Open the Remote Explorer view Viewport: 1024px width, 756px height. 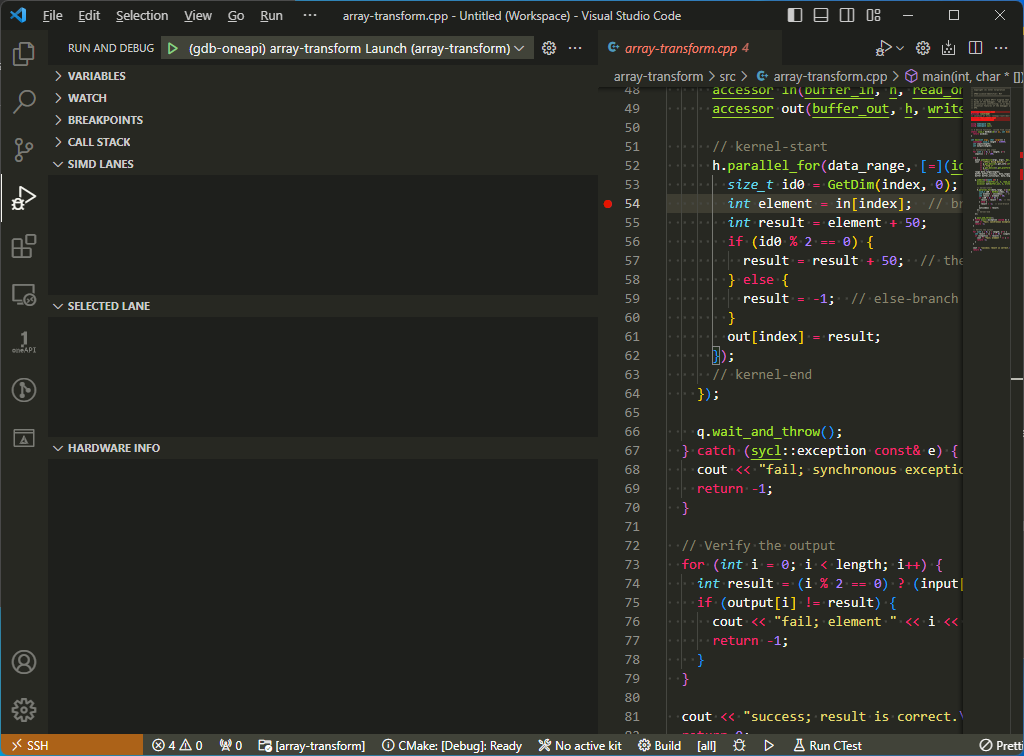point(24,294)
